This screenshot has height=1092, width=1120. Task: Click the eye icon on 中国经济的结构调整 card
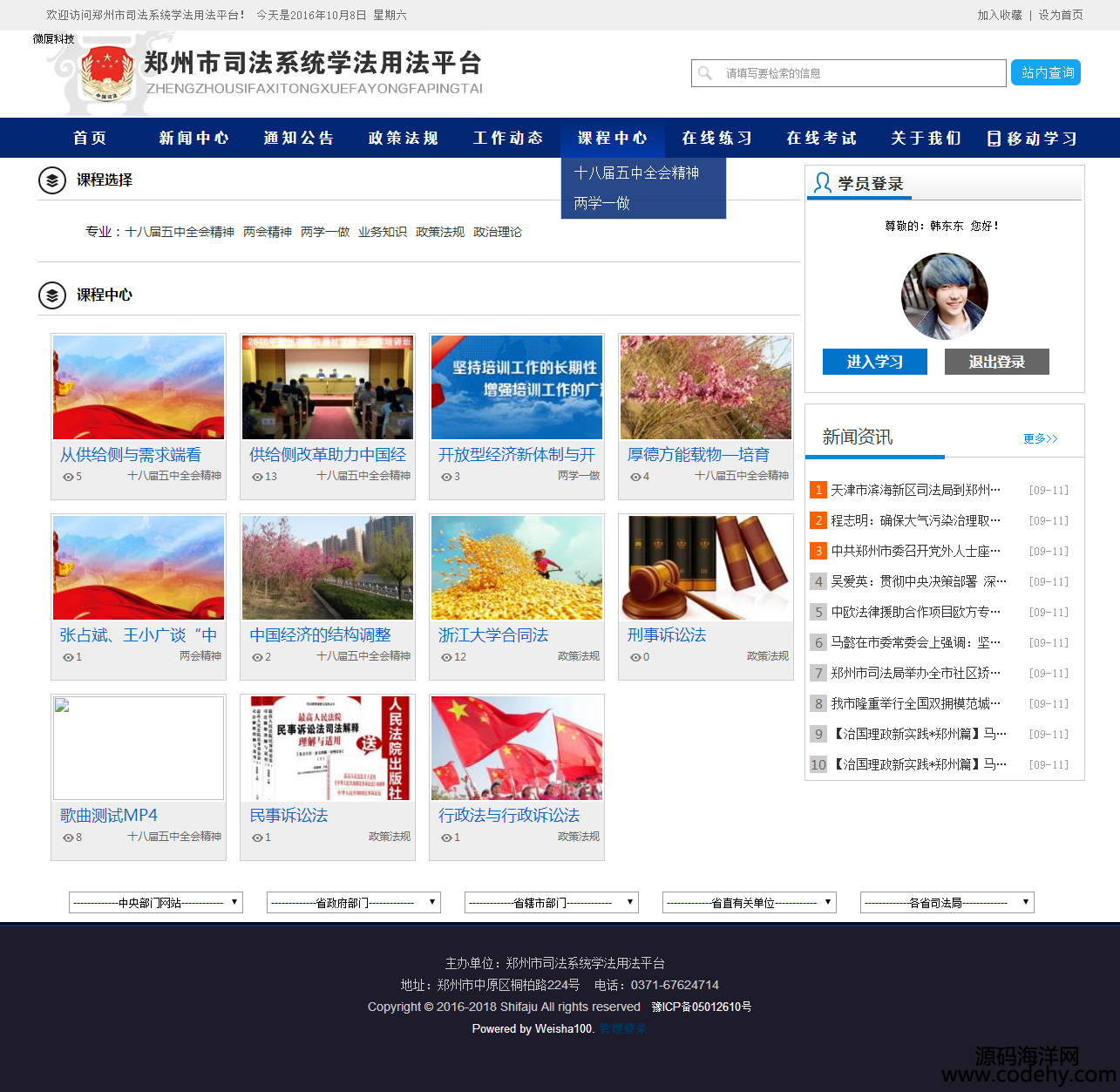[257, 657]
